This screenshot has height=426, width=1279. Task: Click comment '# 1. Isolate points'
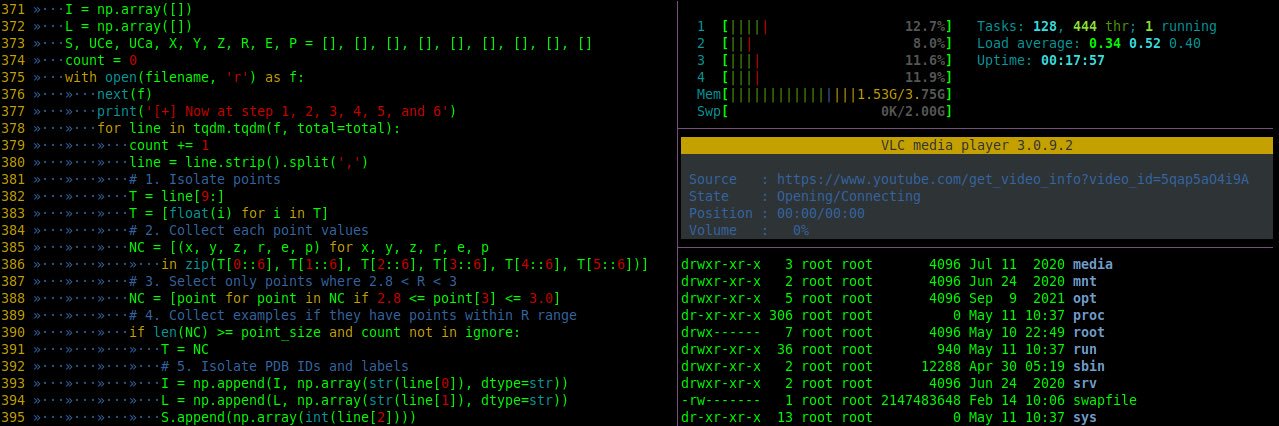[x=205, y=179]
